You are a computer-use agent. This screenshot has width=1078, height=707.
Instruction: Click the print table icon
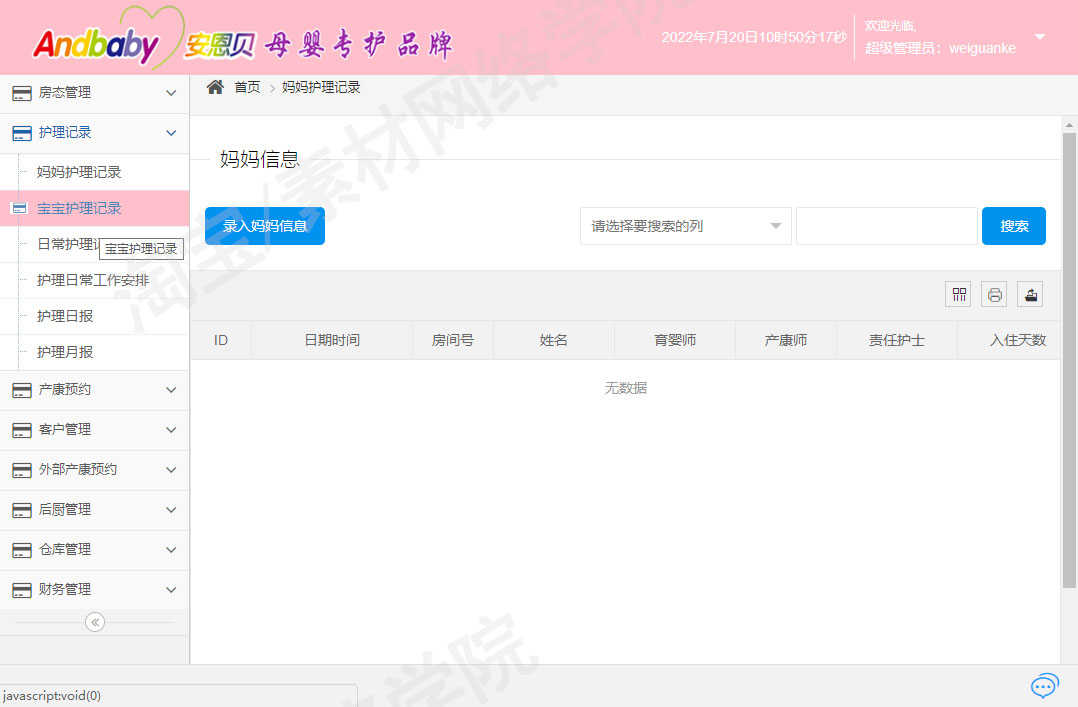click(994, 295)
